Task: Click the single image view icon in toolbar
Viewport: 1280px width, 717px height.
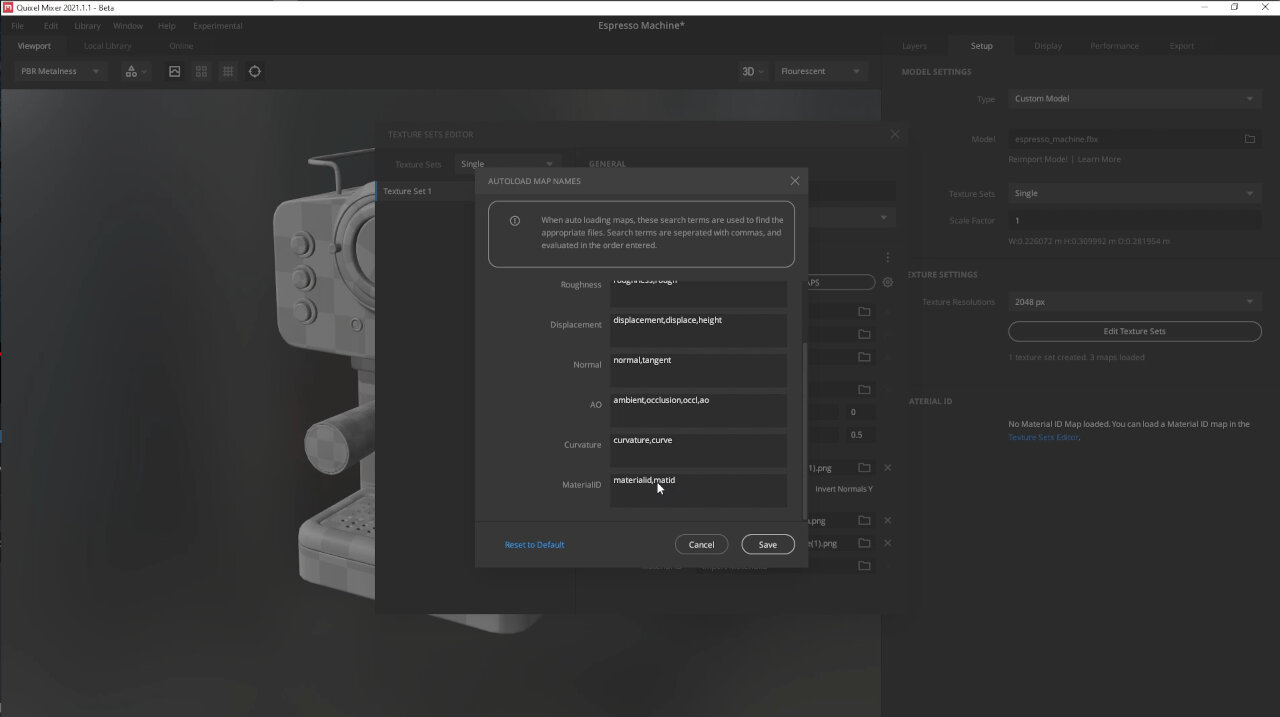Action: 175,71
